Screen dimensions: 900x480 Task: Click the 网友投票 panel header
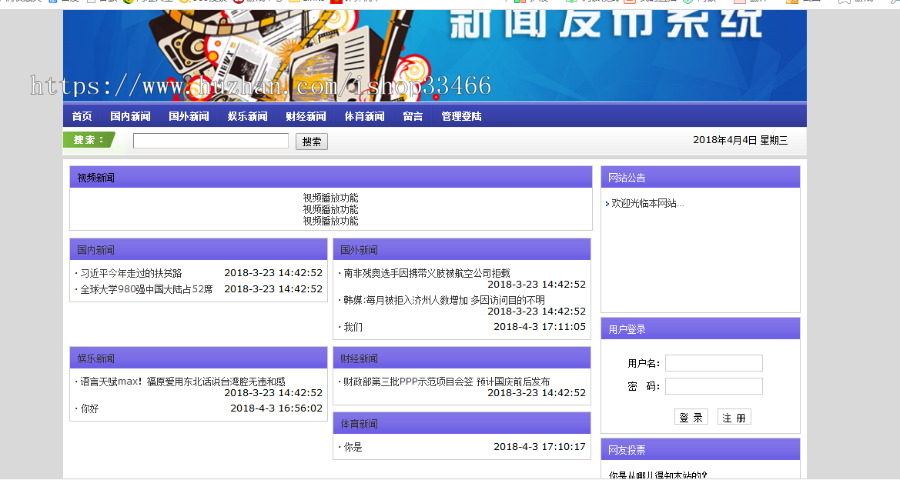pos(700,450)
